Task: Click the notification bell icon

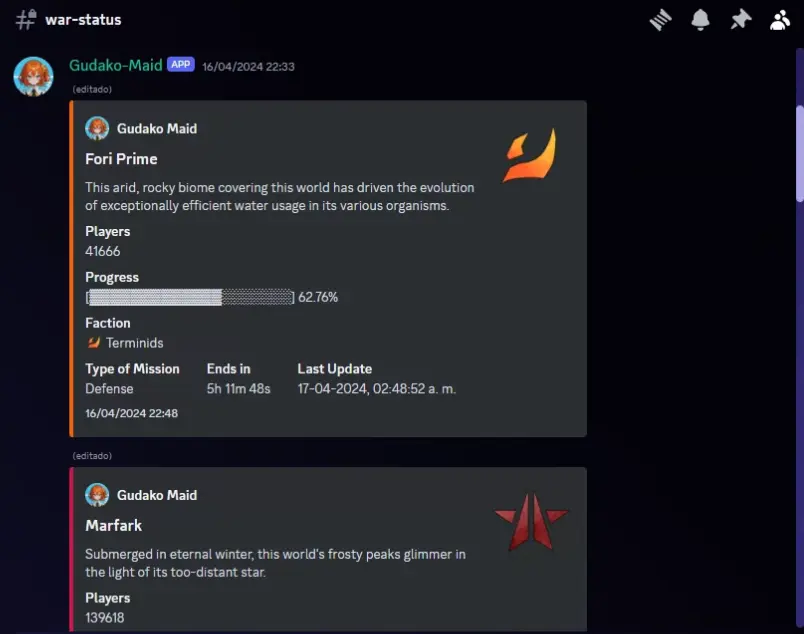Action: [x=700, y=20]
